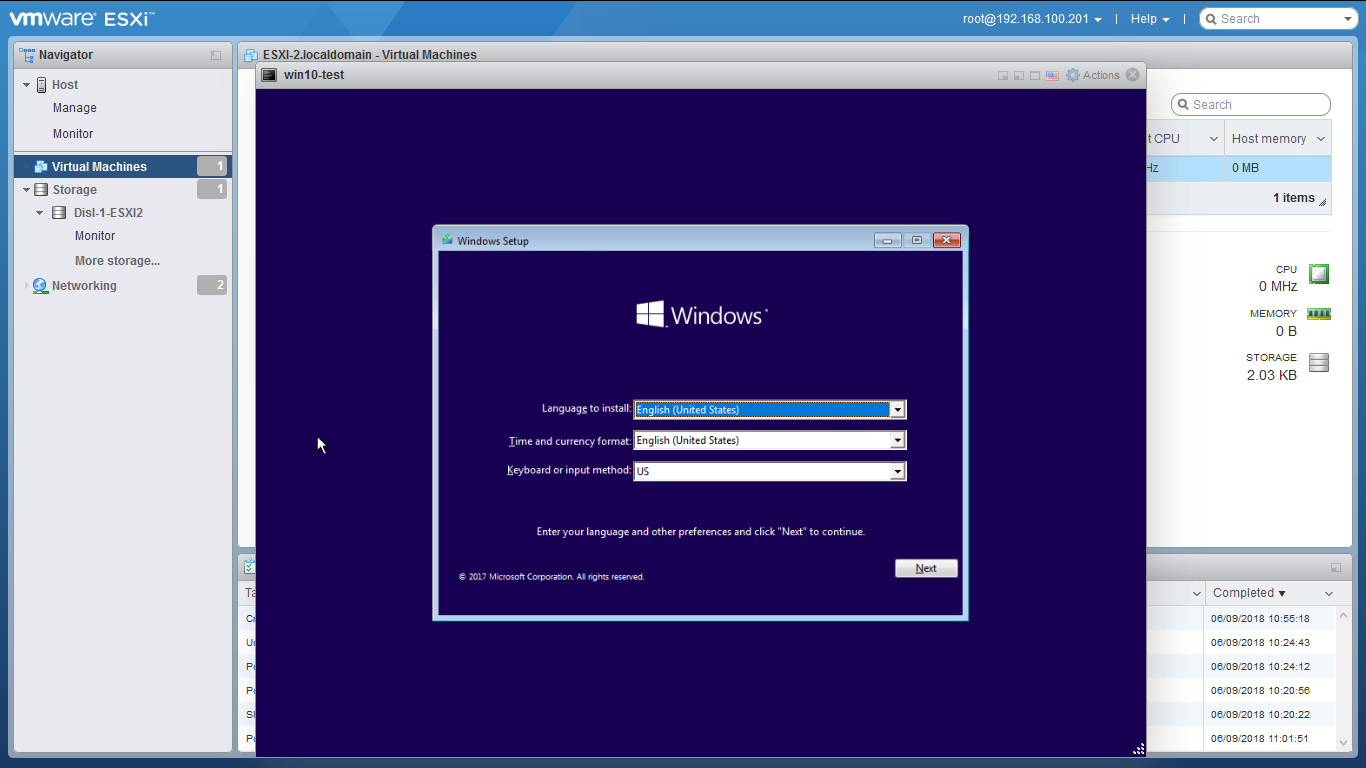Collapse the Storage tree node

[x=27, y=190]
